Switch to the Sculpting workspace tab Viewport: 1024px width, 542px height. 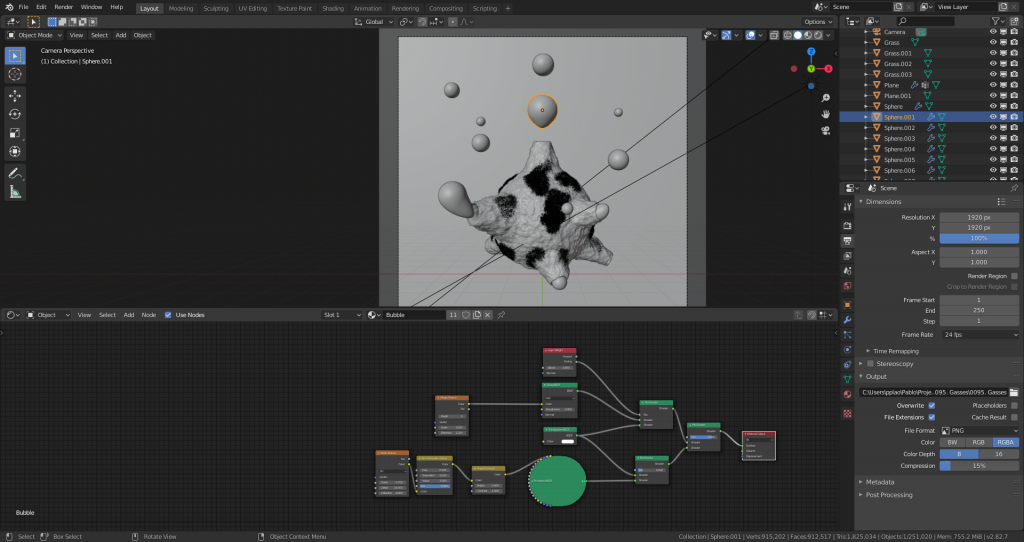215,8
